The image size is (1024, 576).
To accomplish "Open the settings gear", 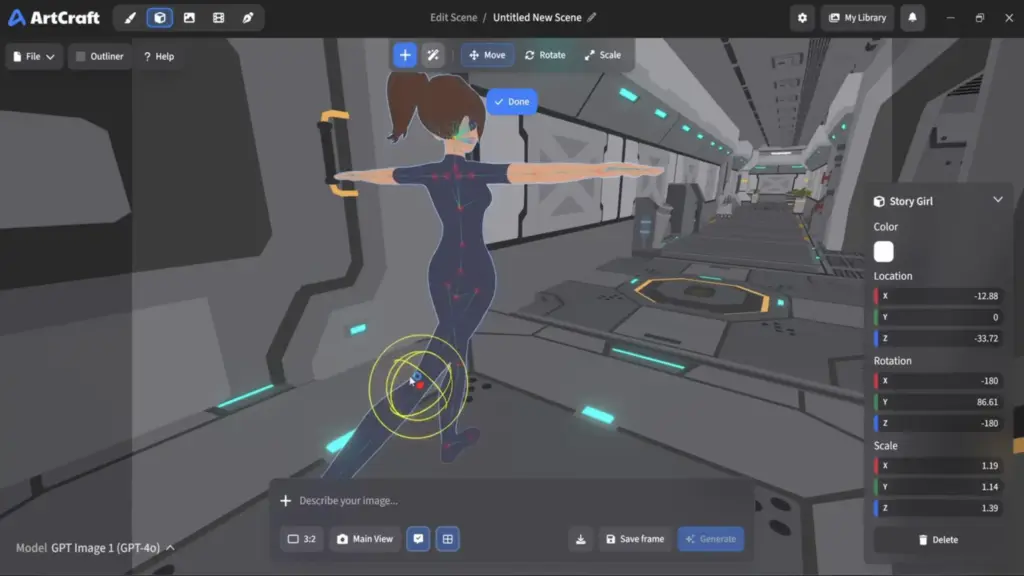I will pos(803,18).
